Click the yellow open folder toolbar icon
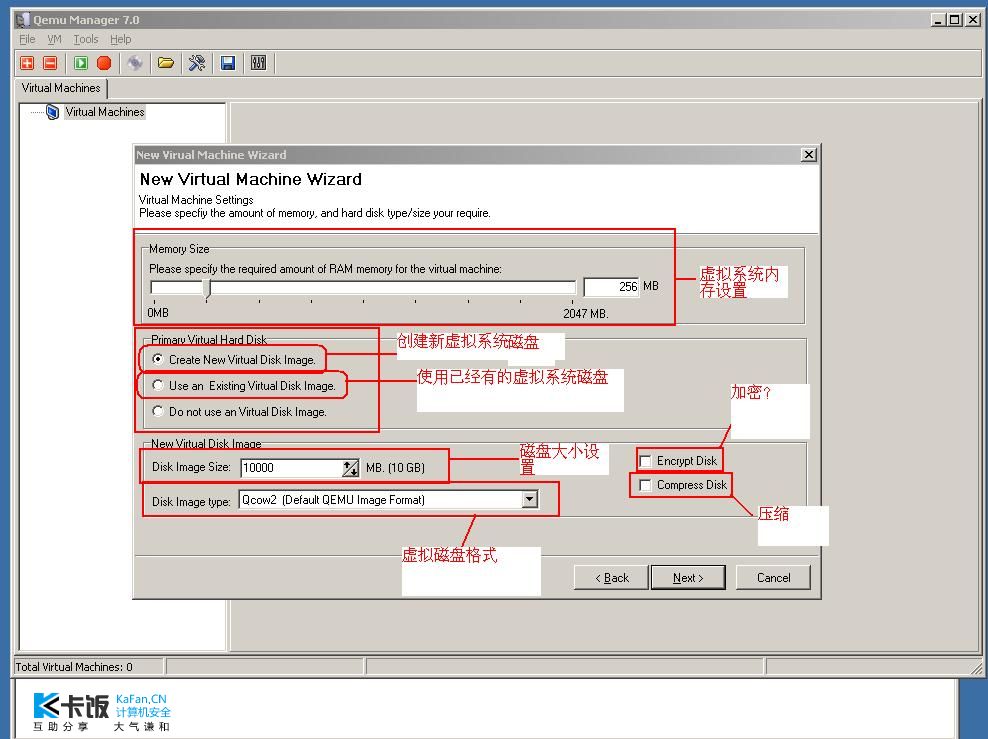This screenshot has width=988, height=739. [x=166, y=63]
